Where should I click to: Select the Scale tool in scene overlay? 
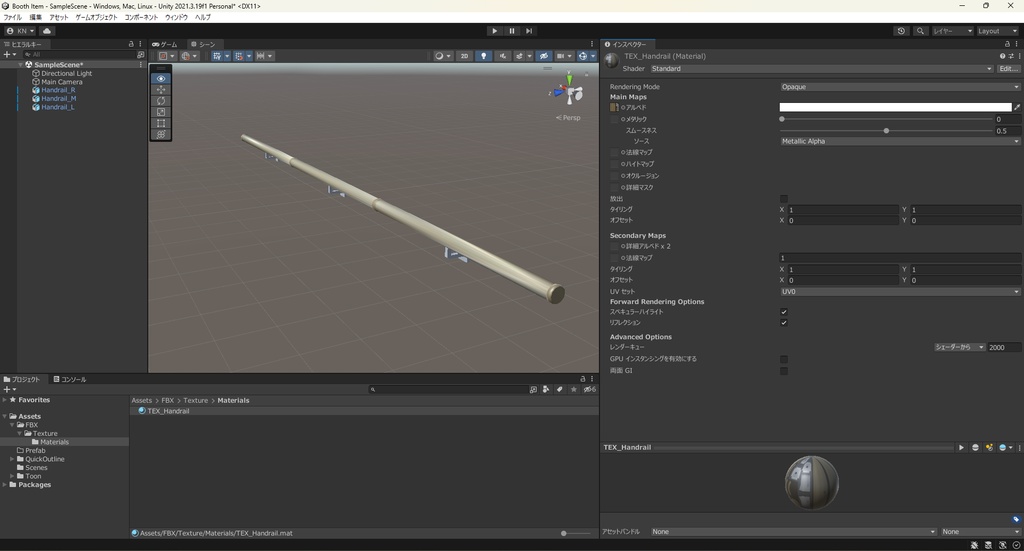click(161, 112)
